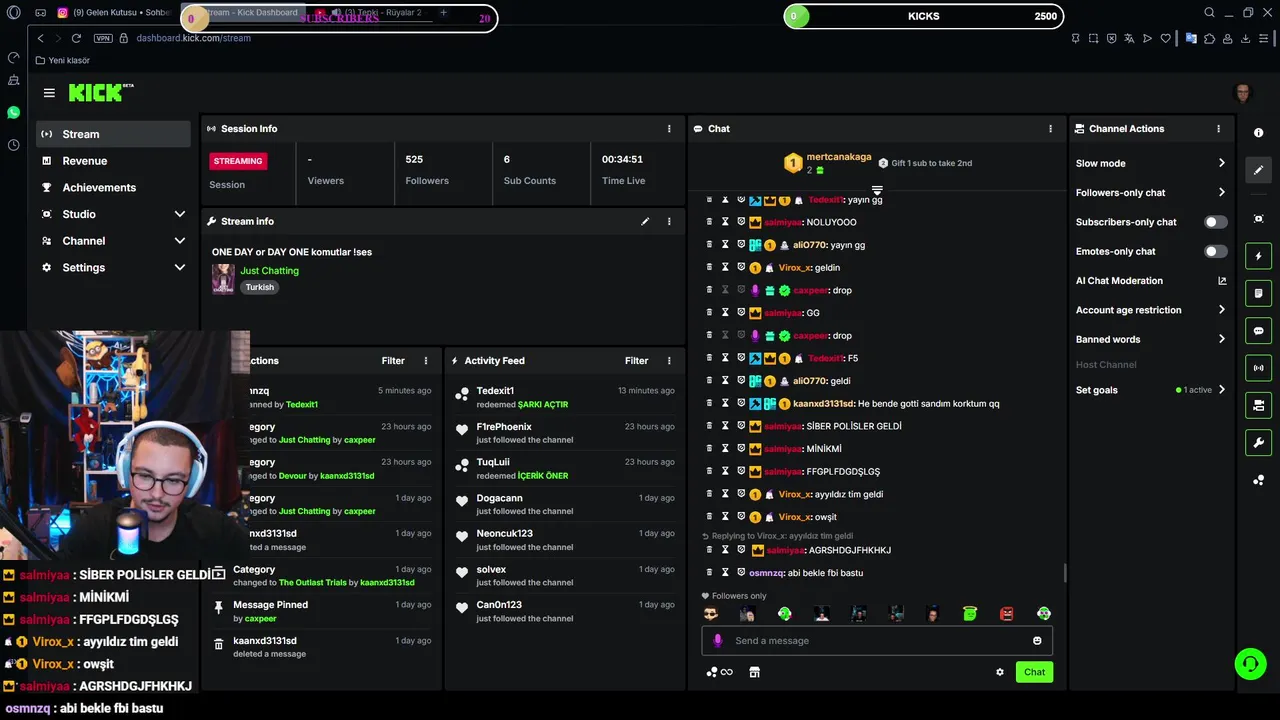Open the shop icon below message box

point(754,672)
